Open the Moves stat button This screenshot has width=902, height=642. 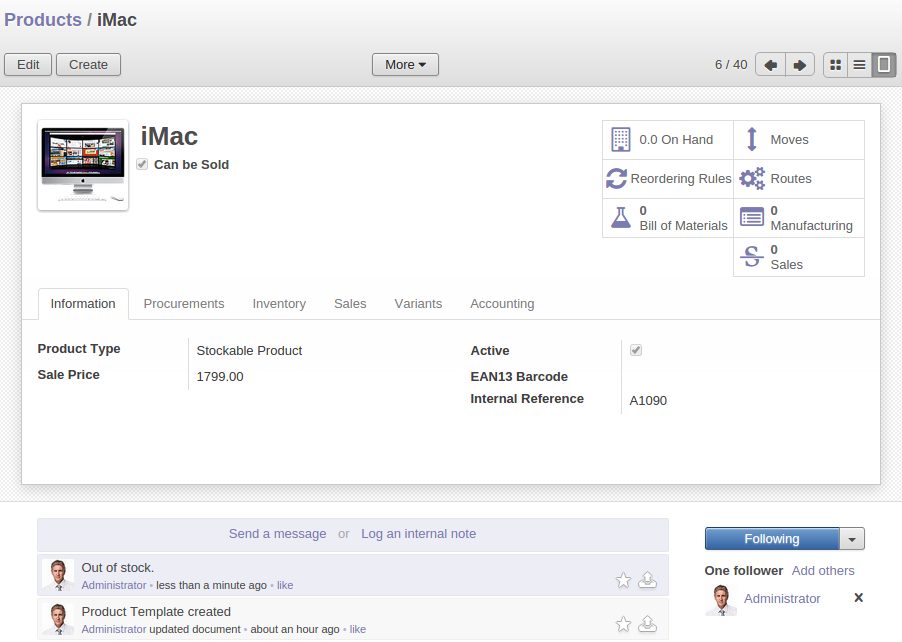pyautogui.click(x=799, y=140)
